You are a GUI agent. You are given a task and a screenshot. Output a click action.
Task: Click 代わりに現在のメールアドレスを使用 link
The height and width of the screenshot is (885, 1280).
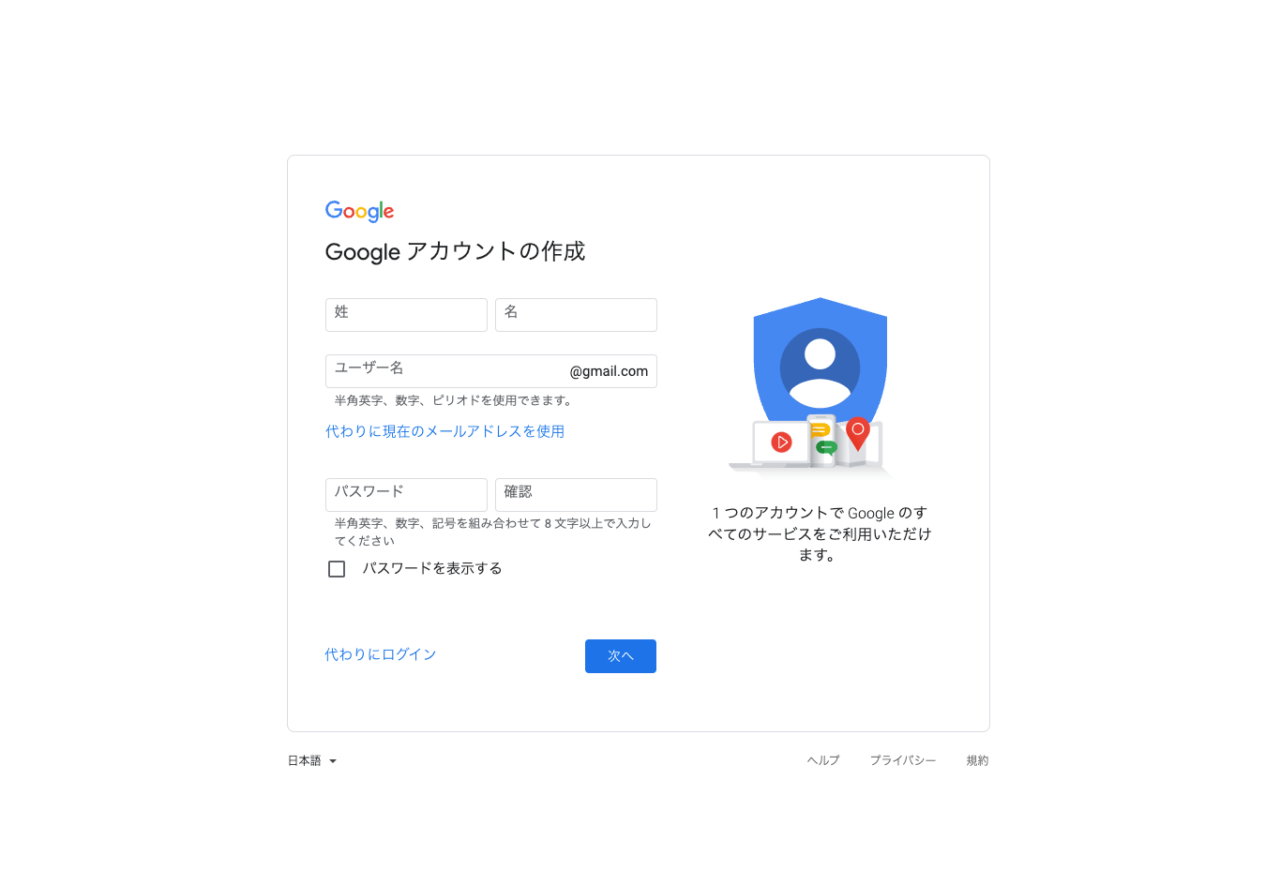click(445, 431)
